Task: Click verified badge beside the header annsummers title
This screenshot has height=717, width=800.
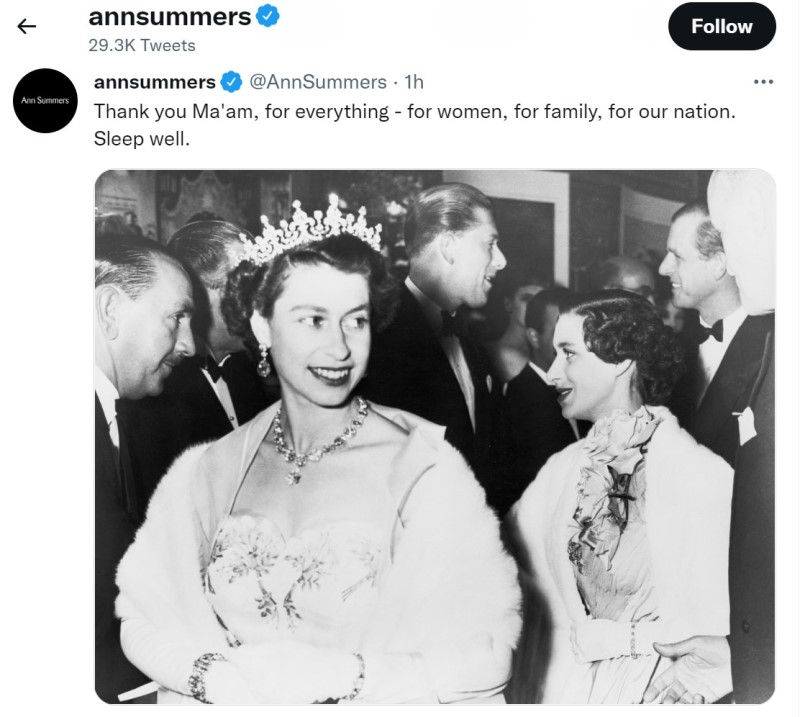Action: point(268,16)
